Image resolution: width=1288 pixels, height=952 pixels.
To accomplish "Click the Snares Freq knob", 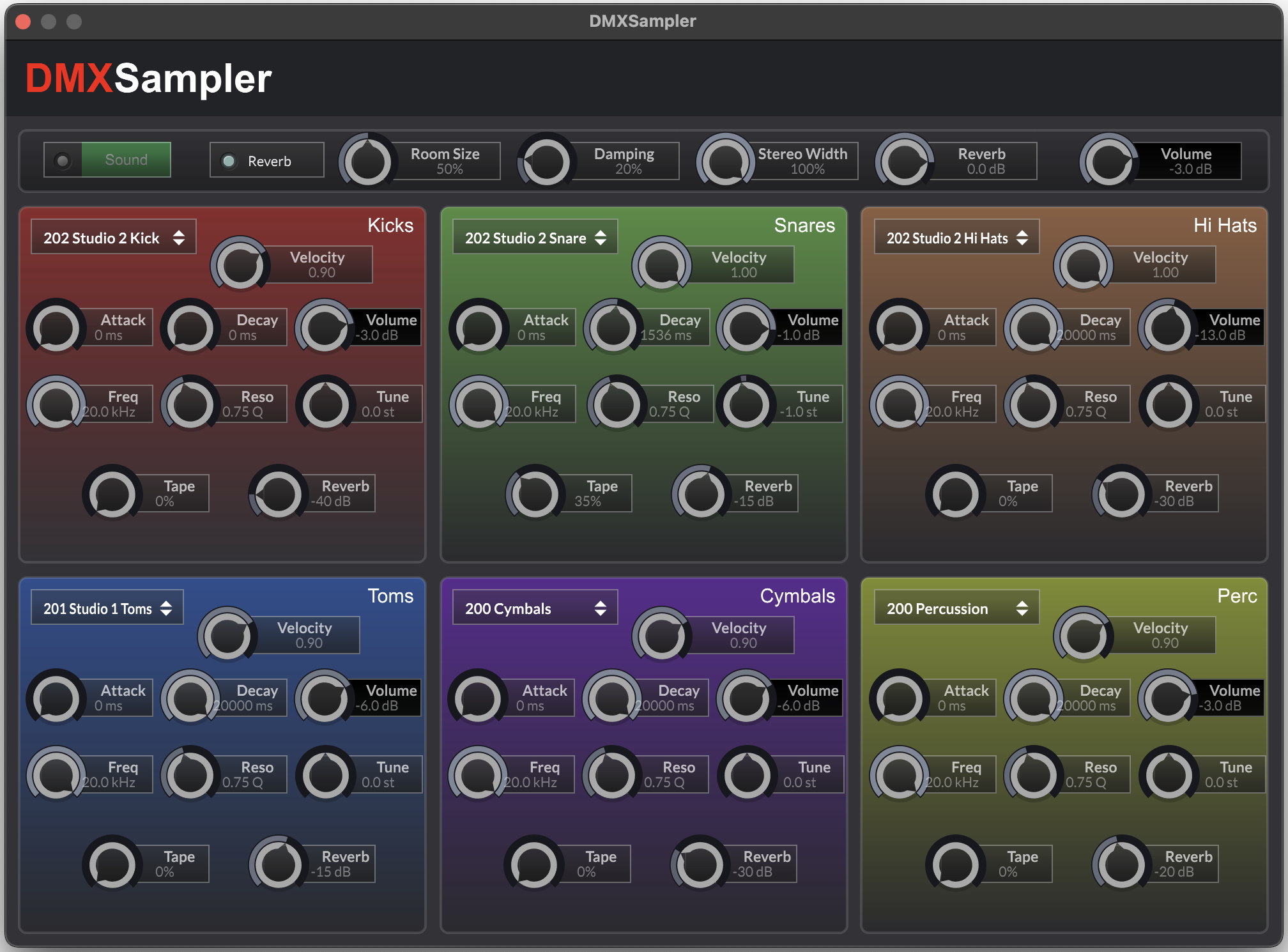I will pos(479,404).
